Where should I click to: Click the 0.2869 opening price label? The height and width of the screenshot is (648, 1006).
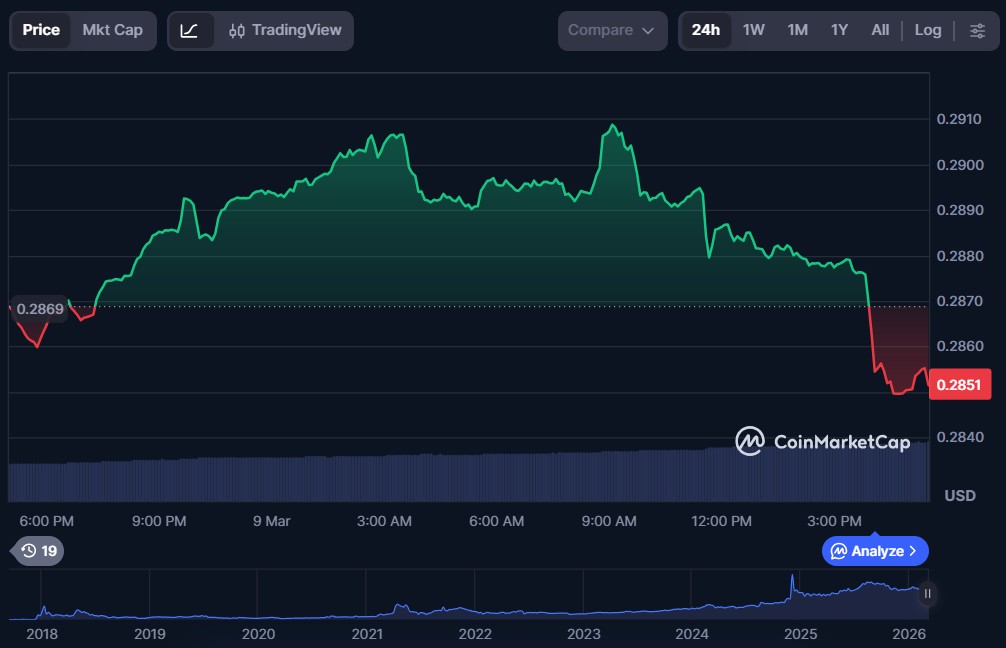tap(40, 309)
